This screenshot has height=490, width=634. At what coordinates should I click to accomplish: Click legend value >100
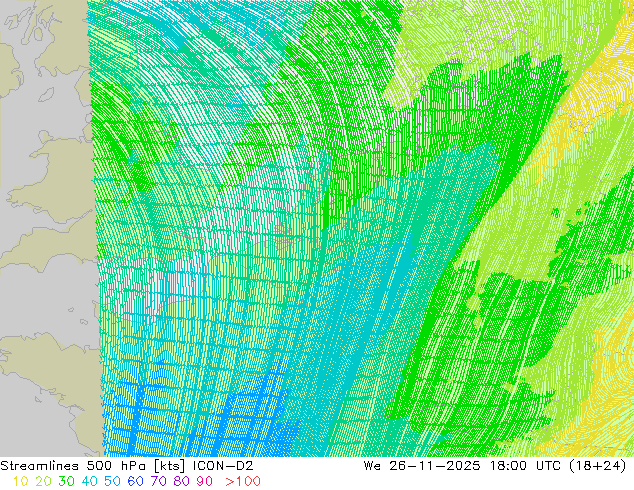pos(243,482)
